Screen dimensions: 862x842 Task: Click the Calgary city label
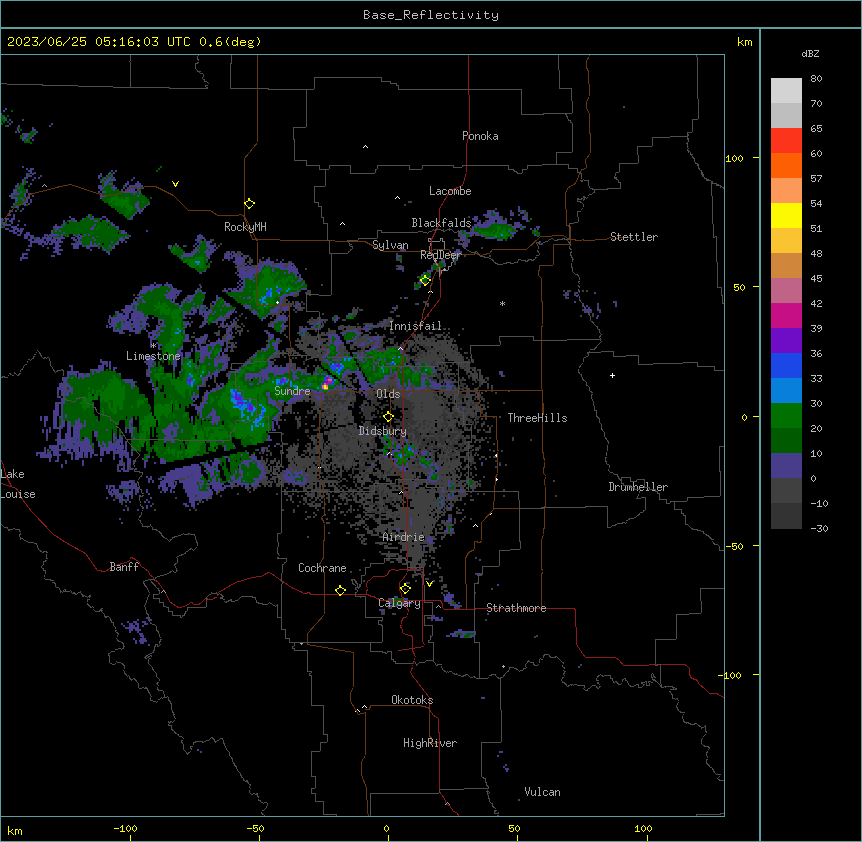point(399,603)
